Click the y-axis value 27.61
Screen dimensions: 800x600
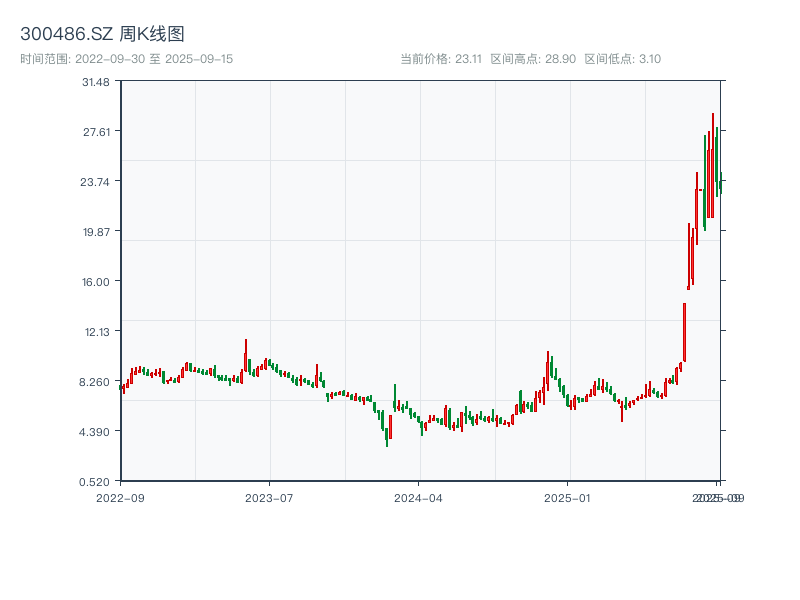click(x=96, y=132)
